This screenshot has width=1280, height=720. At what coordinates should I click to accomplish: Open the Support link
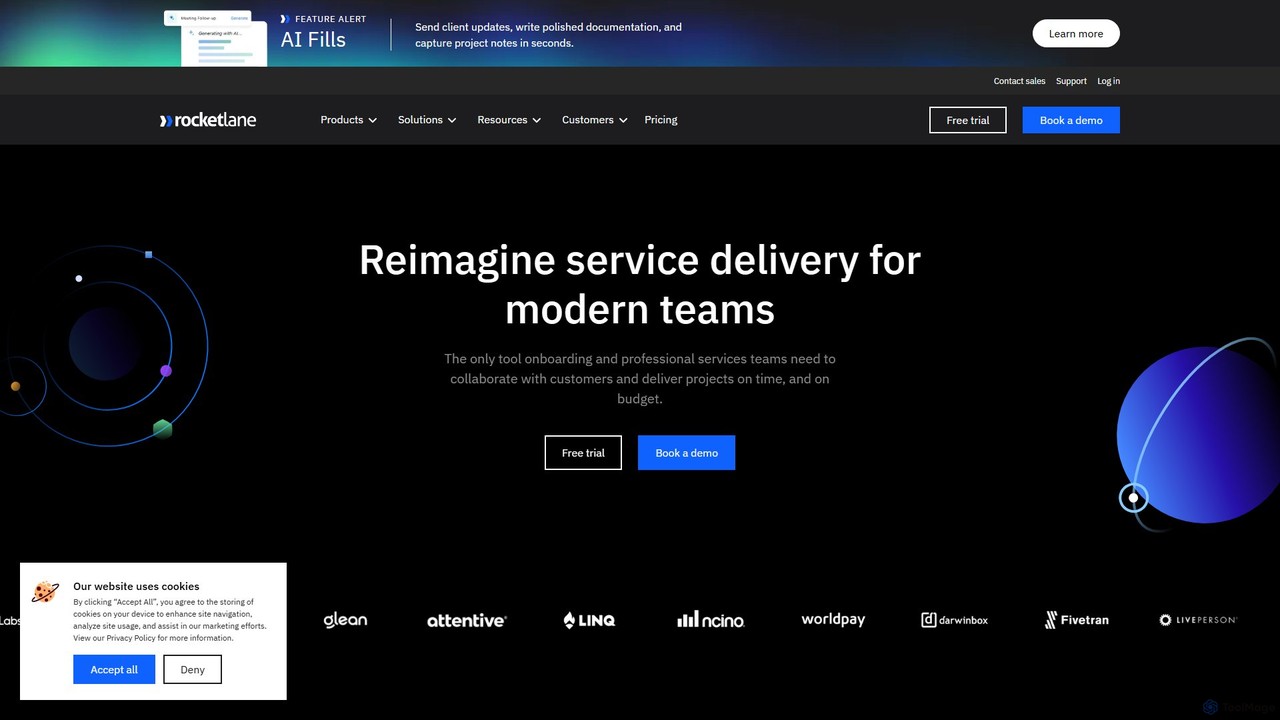coord(1071,81)
